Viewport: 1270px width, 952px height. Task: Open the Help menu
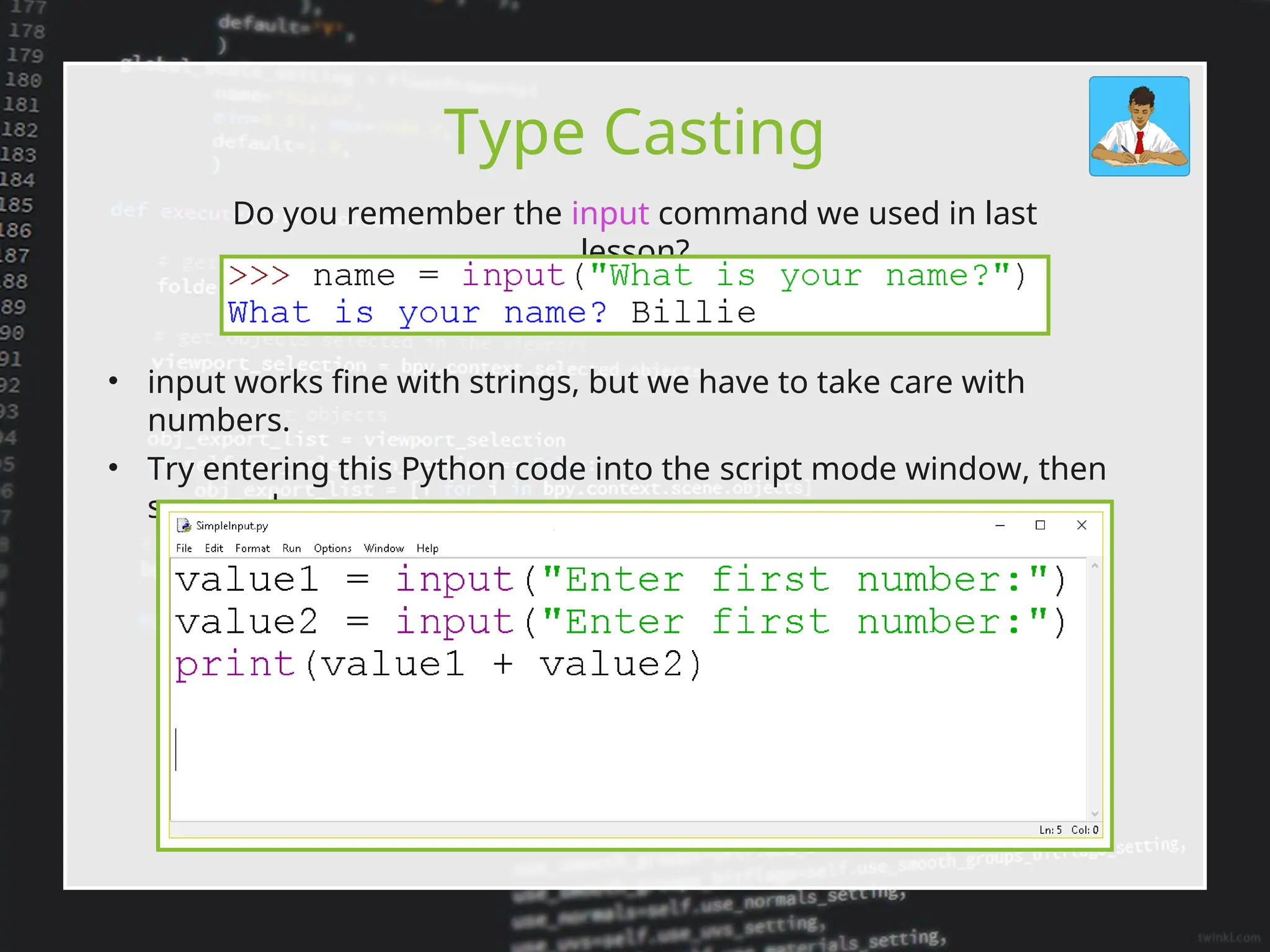tap(427, 548)
